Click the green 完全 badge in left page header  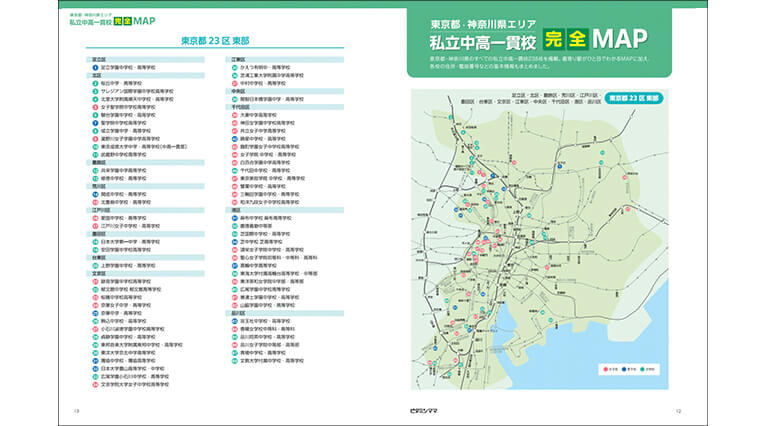(119, 20)
